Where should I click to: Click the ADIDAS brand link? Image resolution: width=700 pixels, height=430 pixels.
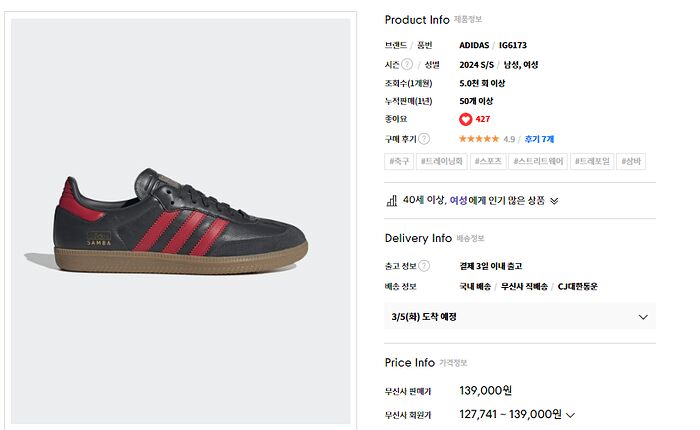click(475, 45)
